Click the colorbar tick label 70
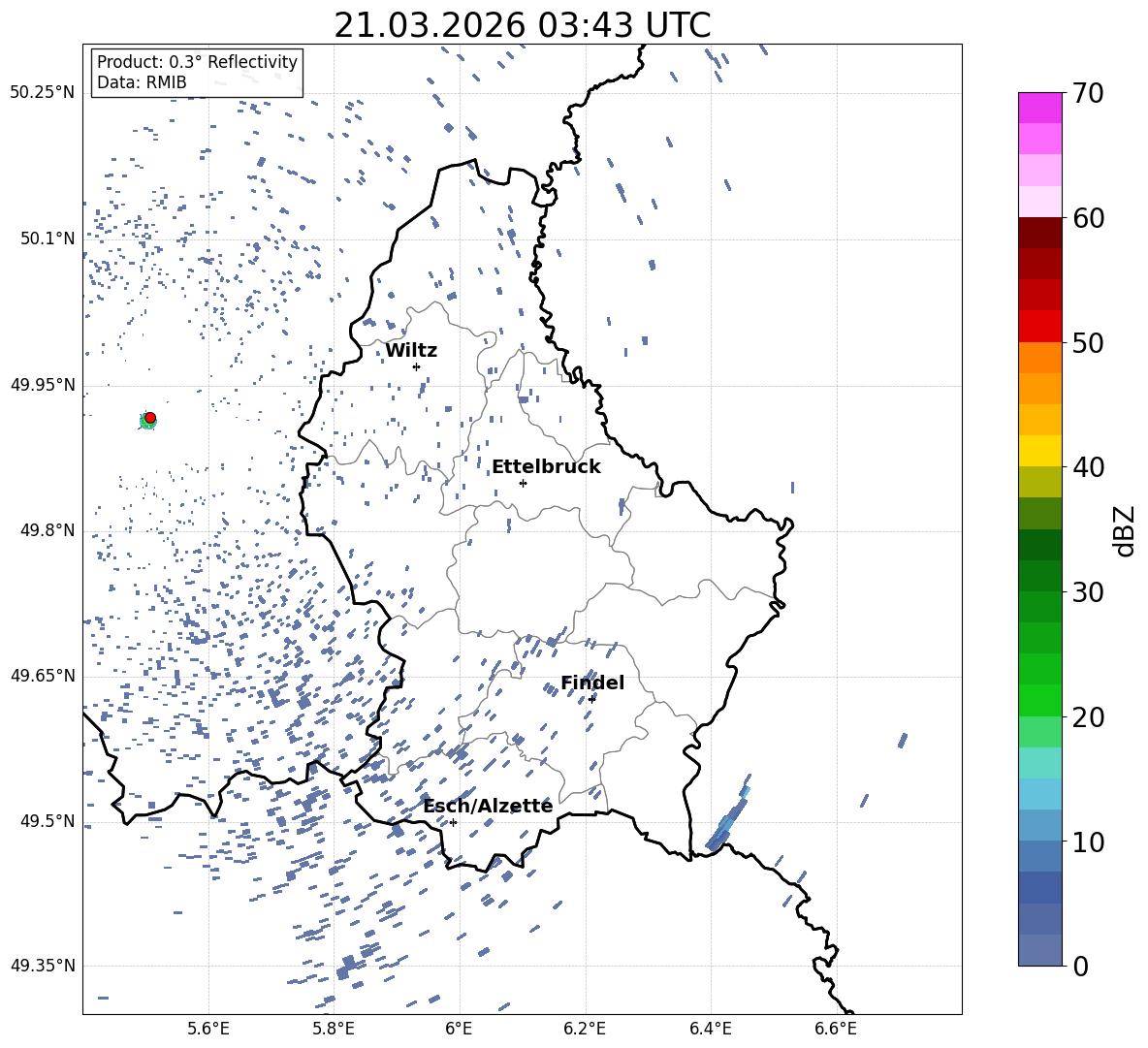The image size is (1148, 1048). 1088,94
